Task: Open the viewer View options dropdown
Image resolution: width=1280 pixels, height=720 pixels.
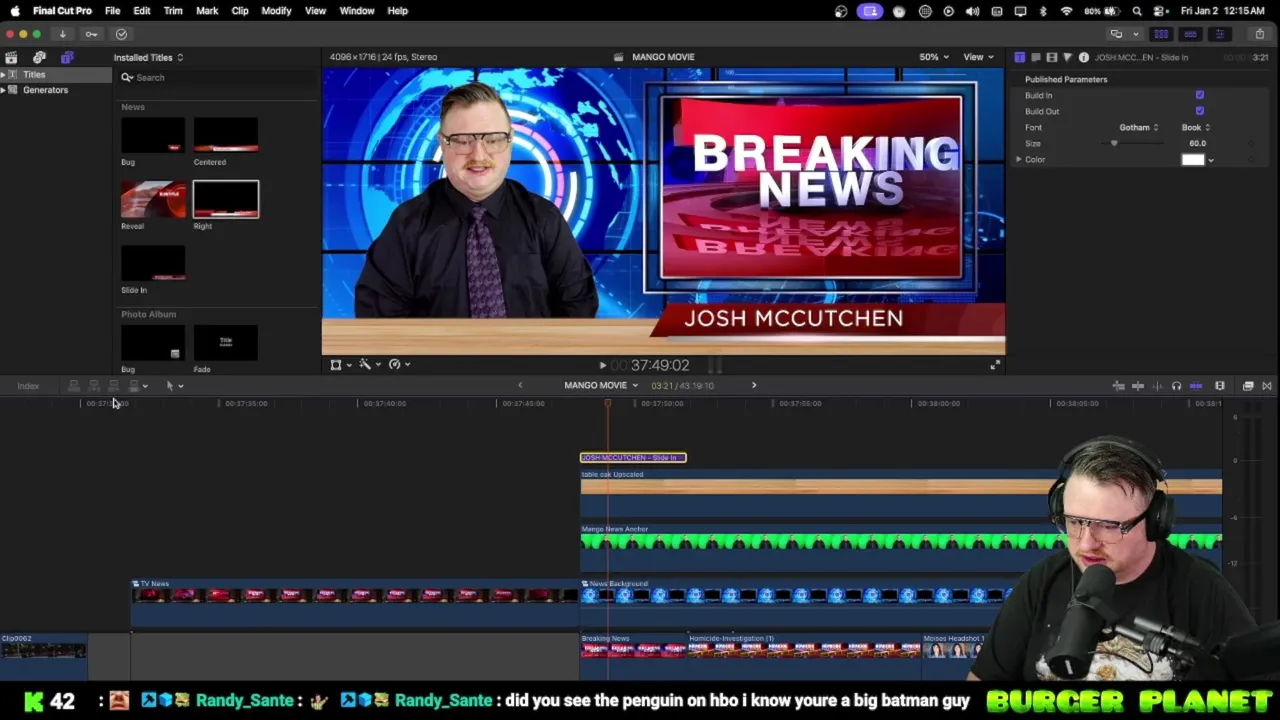Action: tap(978, 57)
